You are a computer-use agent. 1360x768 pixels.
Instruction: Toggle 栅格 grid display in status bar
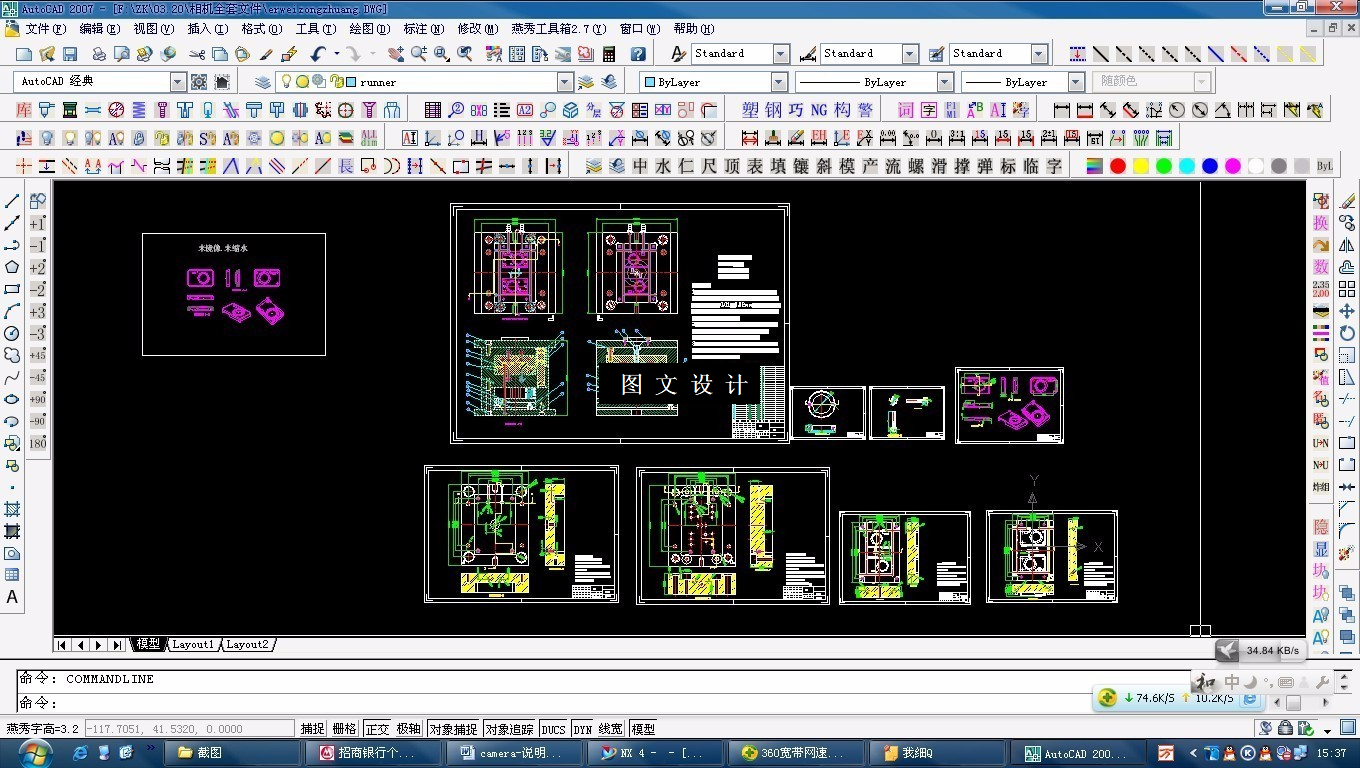coord(344,729)
